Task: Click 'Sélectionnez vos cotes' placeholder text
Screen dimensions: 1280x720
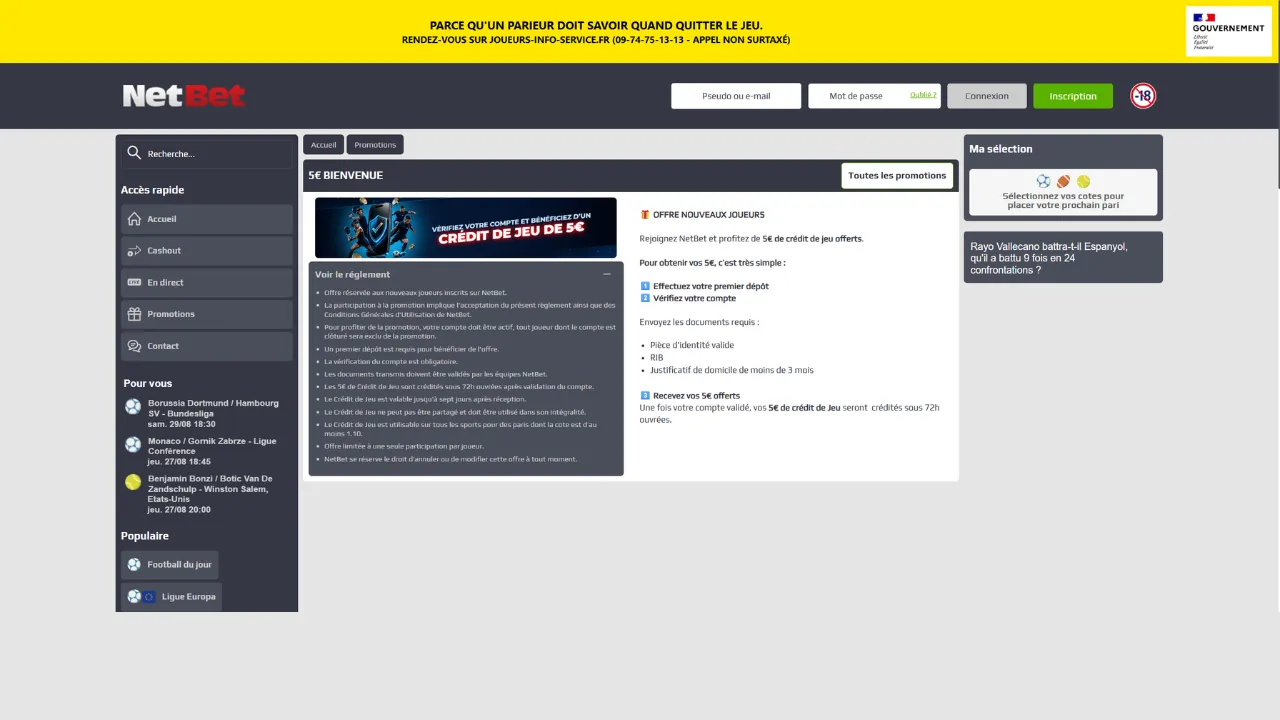Action: click(x=1063, y=200)
